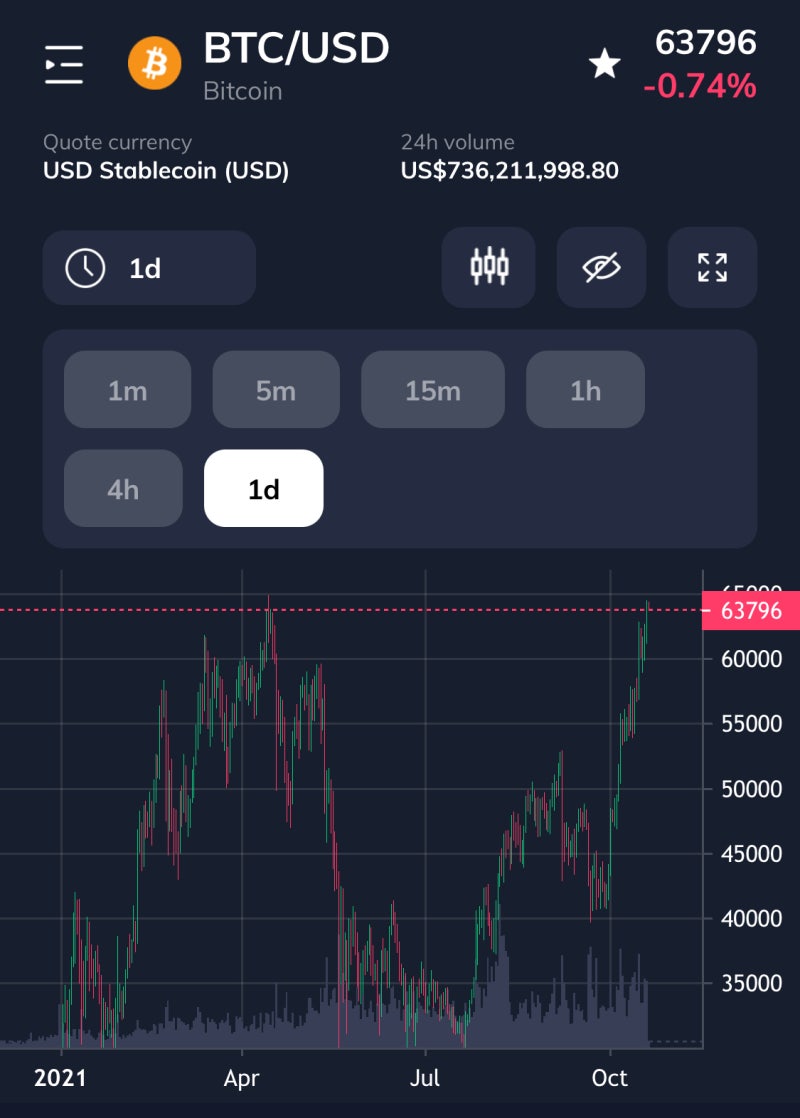Click the orange Bitcoin logo icon
This screenshot has height=1118, width=800.
click(x=156, y=65)
